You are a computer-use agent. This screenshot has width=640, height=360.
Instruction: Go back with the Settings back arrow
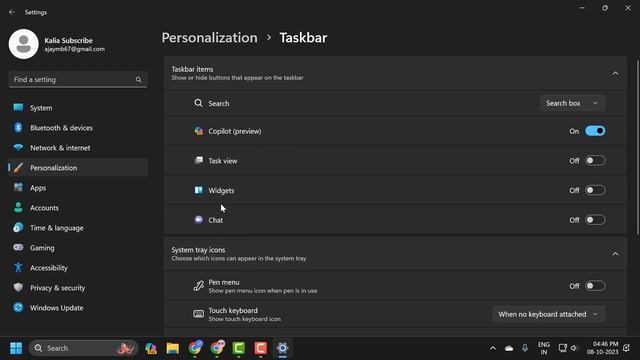pos(12,12)
